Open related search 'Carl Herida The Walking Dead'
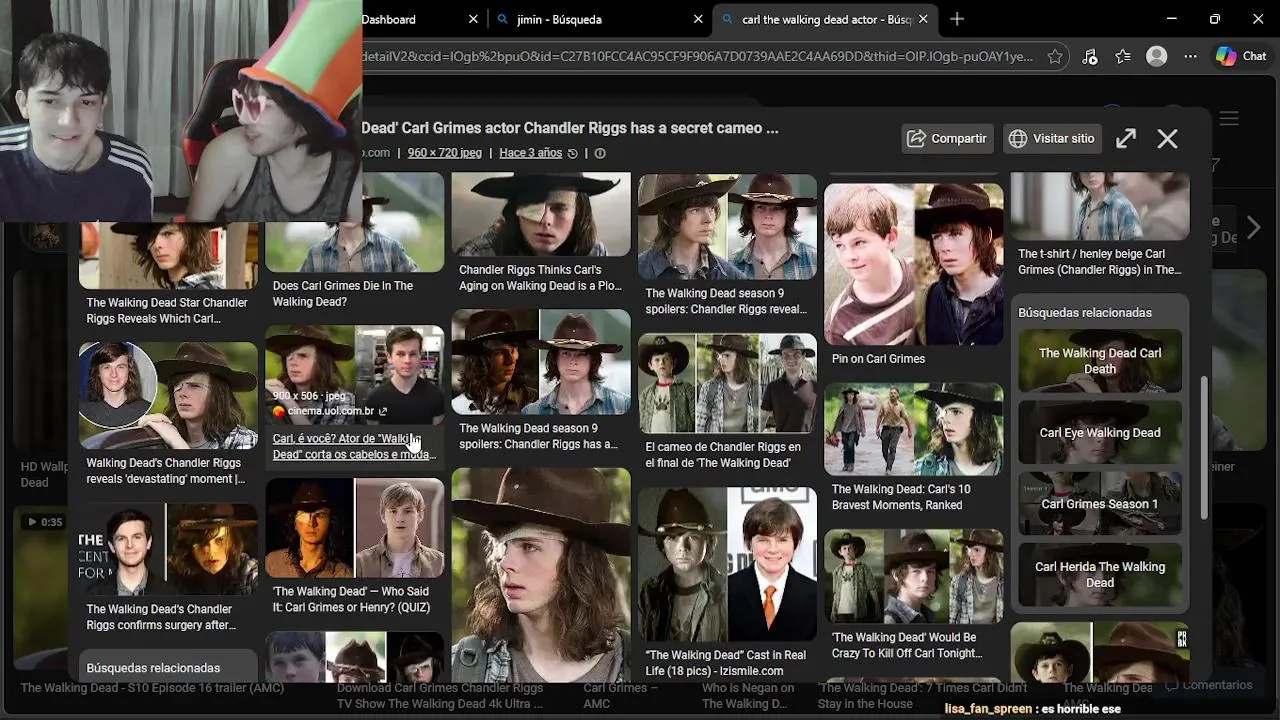 1100,575
